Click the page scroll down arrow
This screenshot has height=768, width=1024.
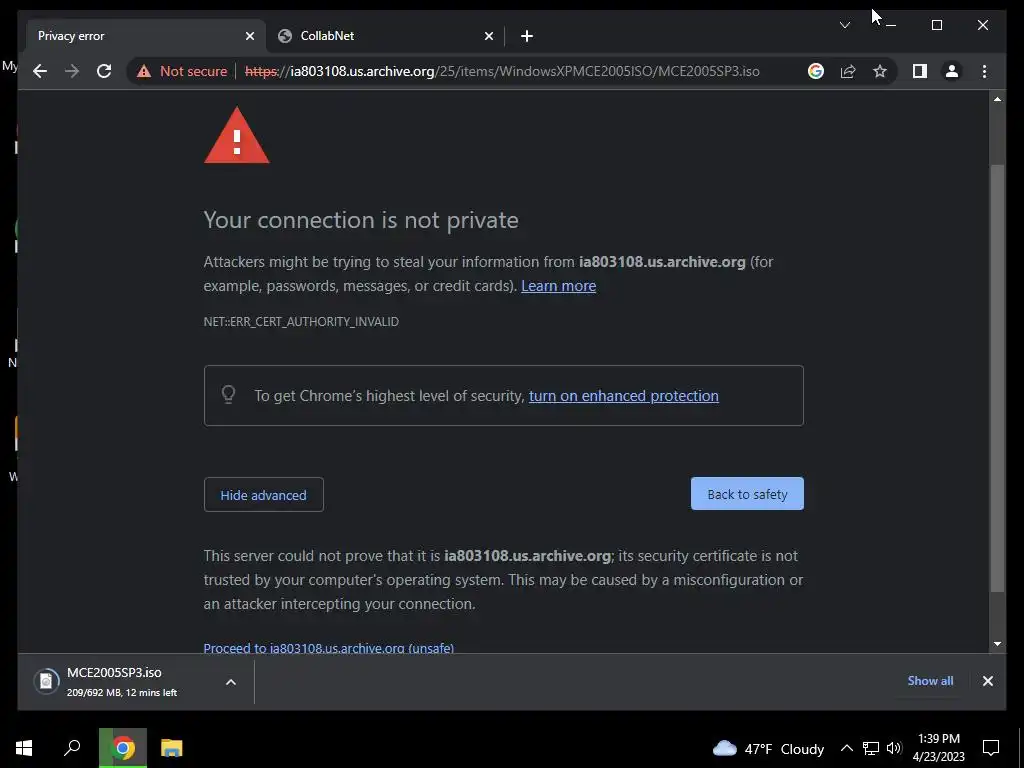point(997,644)
